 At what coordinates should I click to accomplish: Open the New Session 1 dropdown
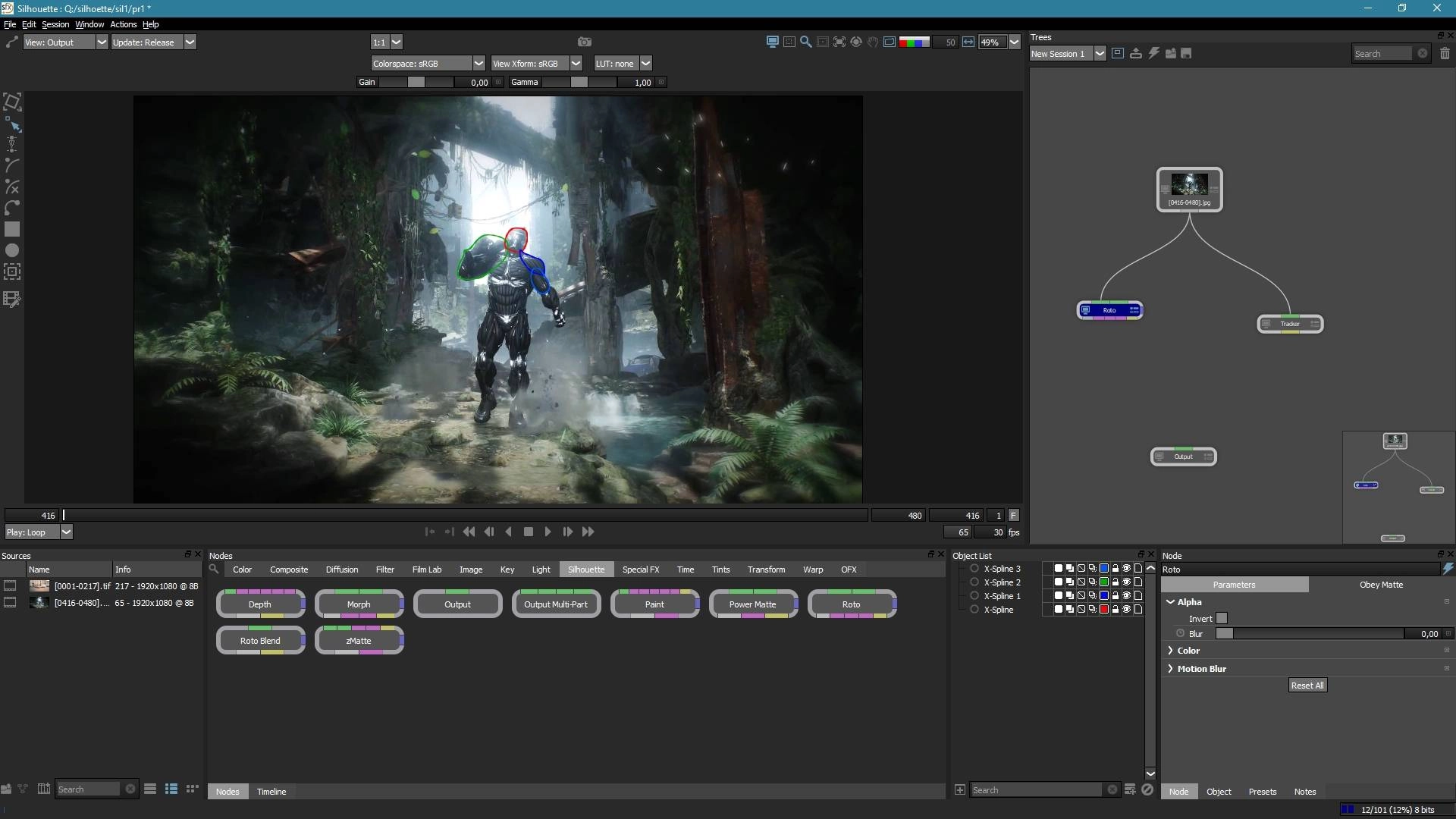(1068, 54)
